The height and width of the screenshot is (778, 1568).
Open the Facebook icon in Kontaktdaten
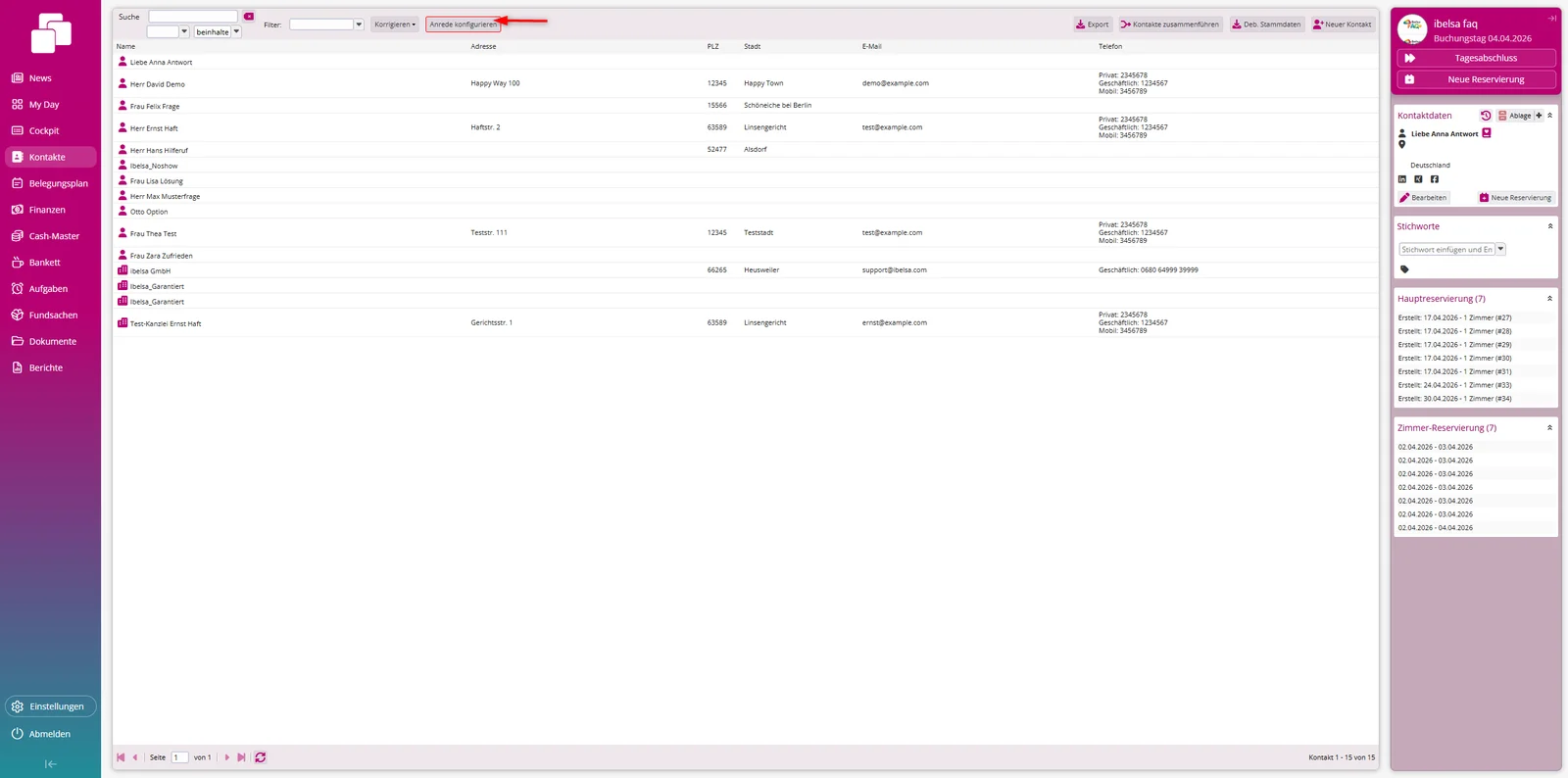1435,179
